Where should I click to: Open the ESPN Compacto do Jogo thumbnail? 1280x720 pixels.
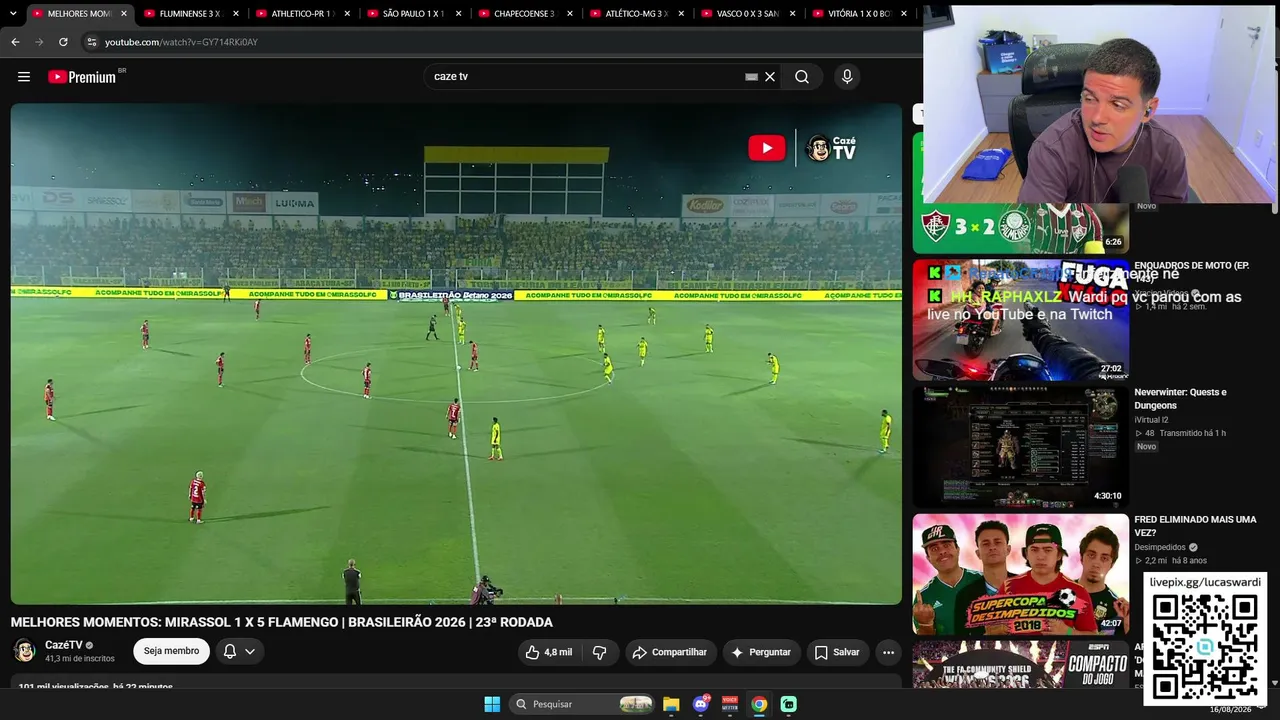[x=1020, y=664]
